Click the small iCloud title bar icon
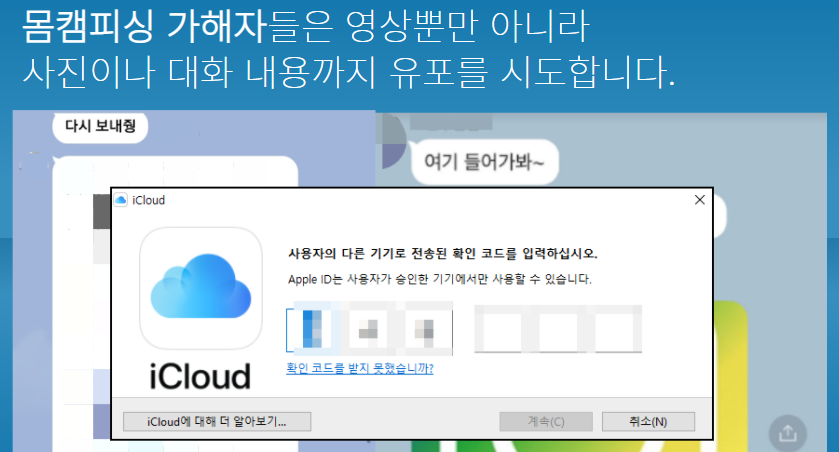This screenshot has width=839, height=452. (x=121, y=200)
